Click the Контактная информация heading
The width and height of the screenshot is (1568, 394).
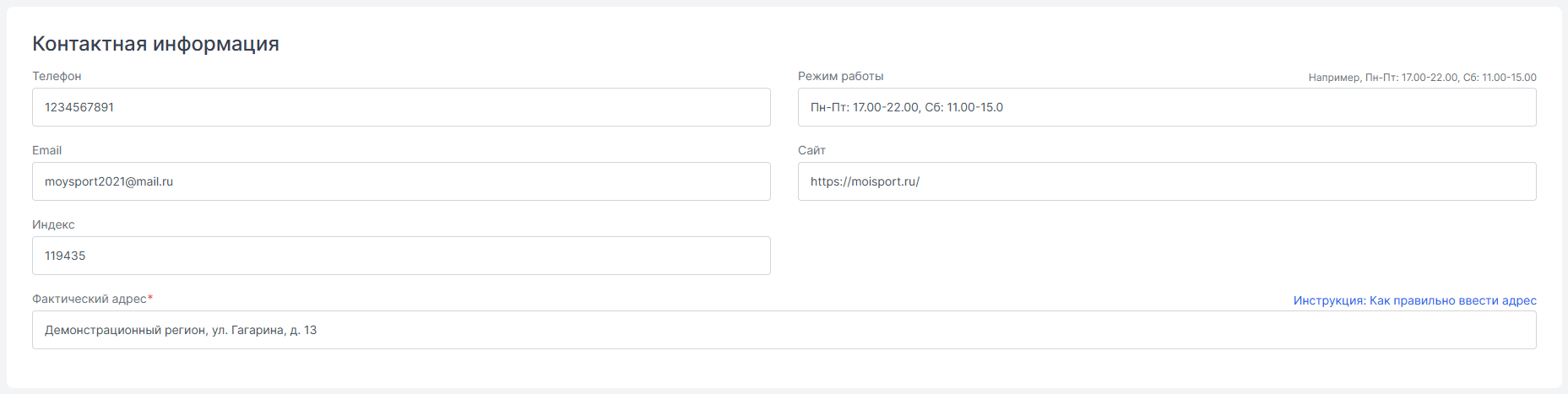click(155, 44)
